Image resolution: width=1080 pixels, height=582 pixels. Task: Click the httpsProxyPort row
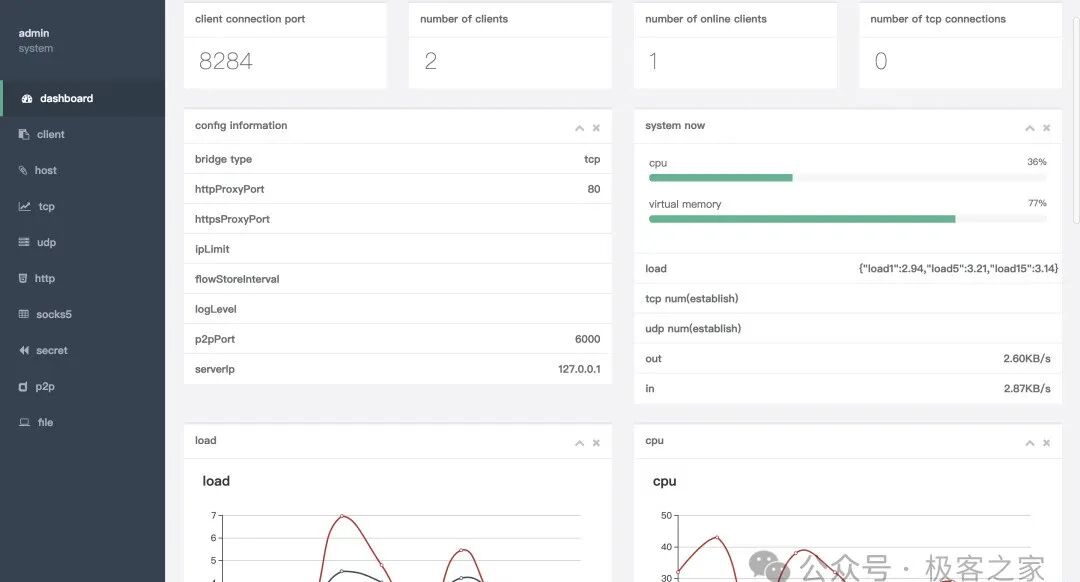pos(397,219)
